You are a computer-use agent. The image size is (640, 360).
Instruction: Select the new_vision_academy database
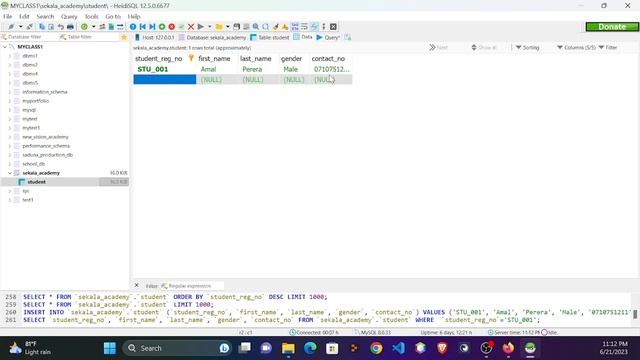click(45, 137)
